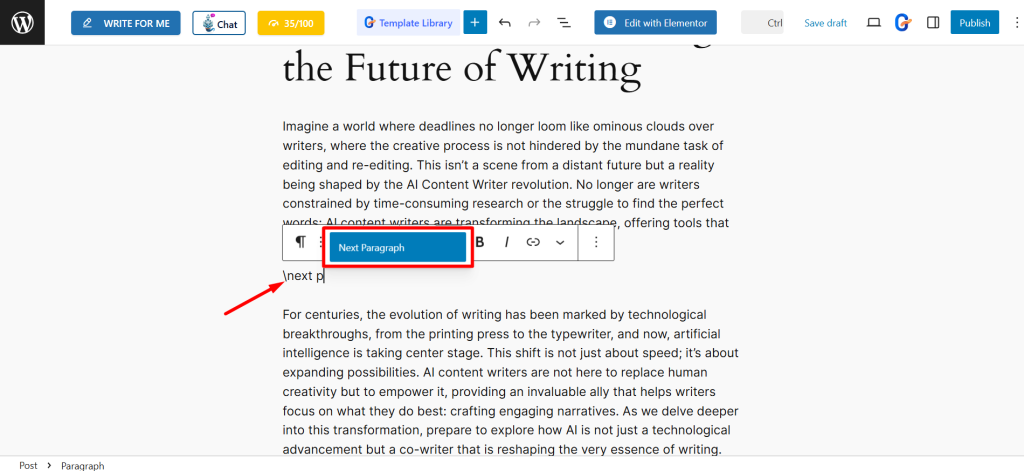Open block options three-dots menu
Image resolution: width=1024 pixels, height=471 pixels.
[x=596, y=242]
